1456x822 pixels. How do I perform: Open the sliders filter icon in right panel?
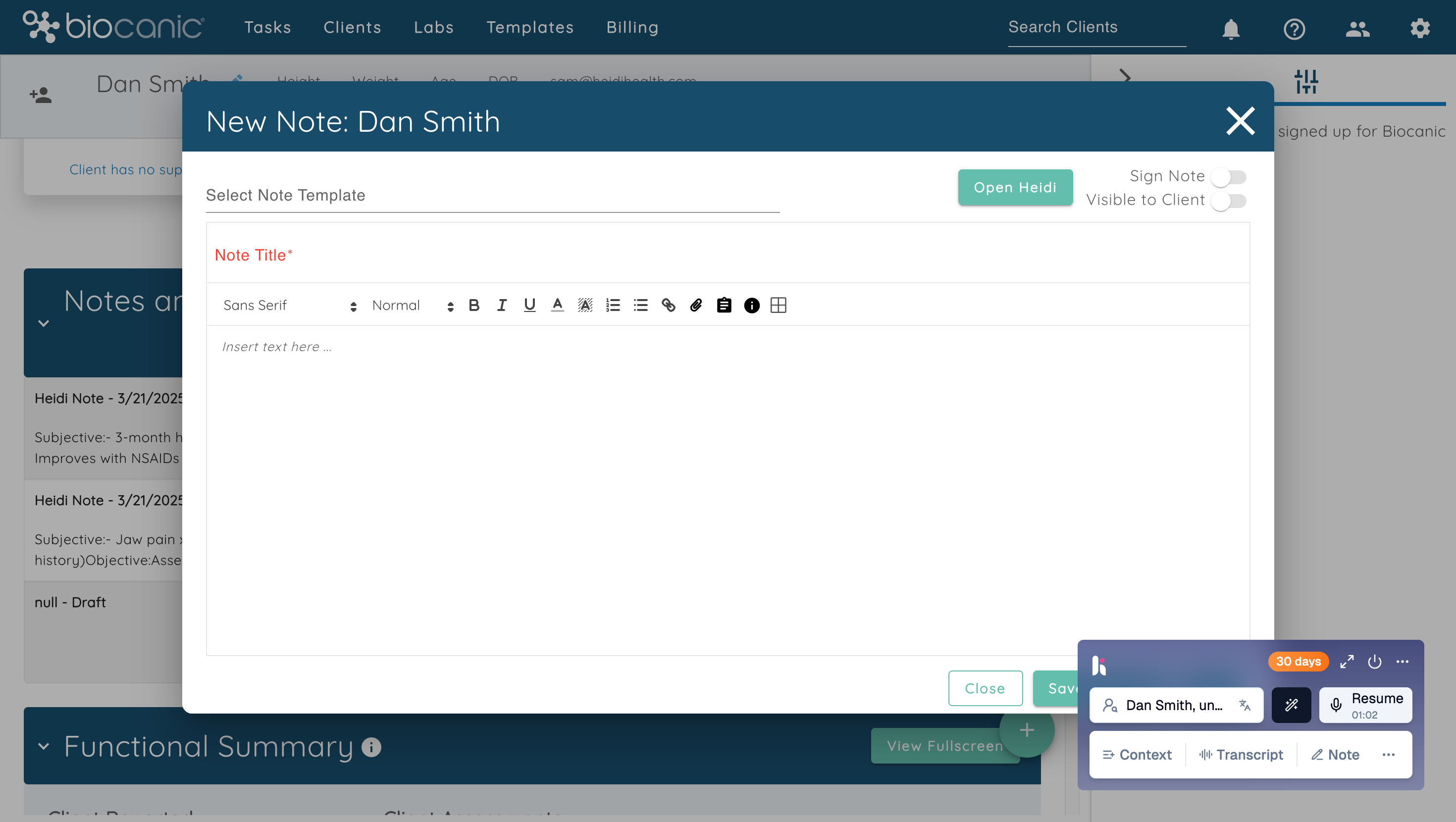1306,81
